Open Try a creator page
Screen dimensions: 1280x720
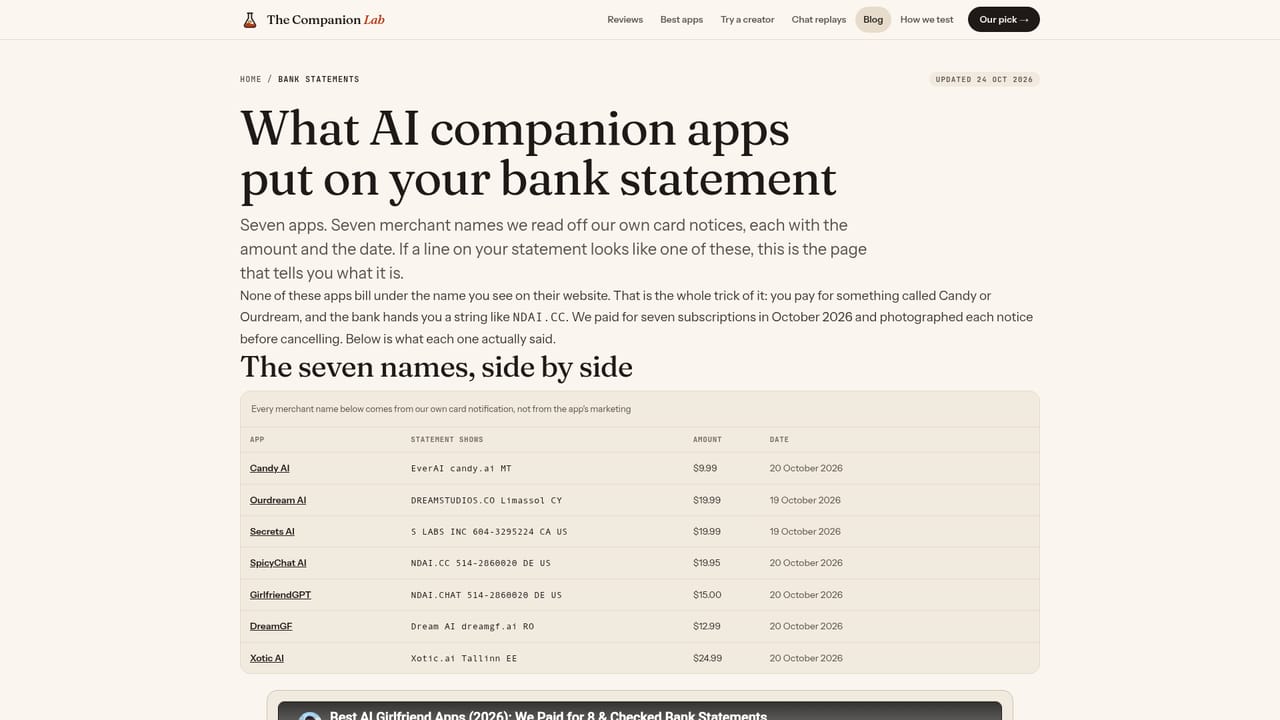747,19
